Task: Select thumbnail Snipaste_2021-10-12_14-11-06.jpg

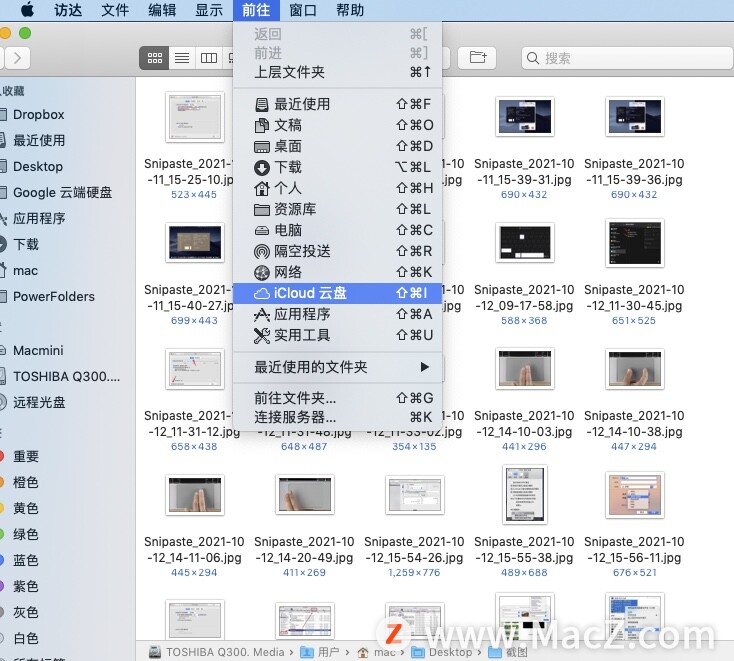Action: point(195,494)
